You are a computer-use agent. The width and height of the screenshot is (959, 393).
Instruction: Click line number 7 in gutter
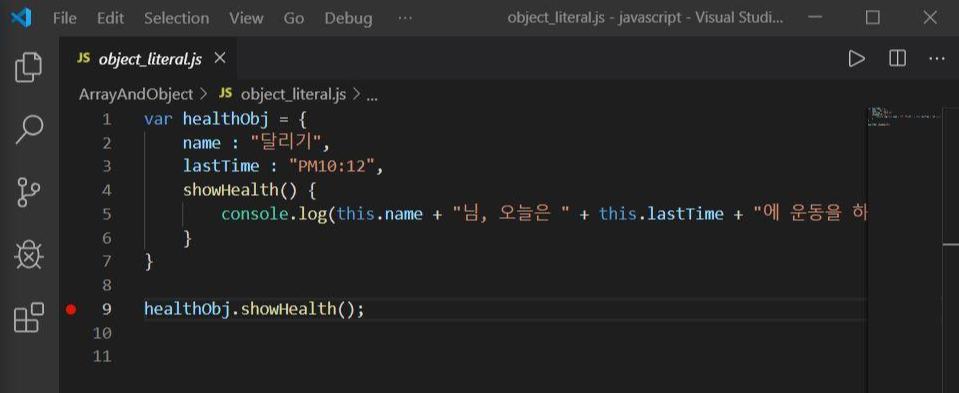pyautogui.click(x=107, y=262)
